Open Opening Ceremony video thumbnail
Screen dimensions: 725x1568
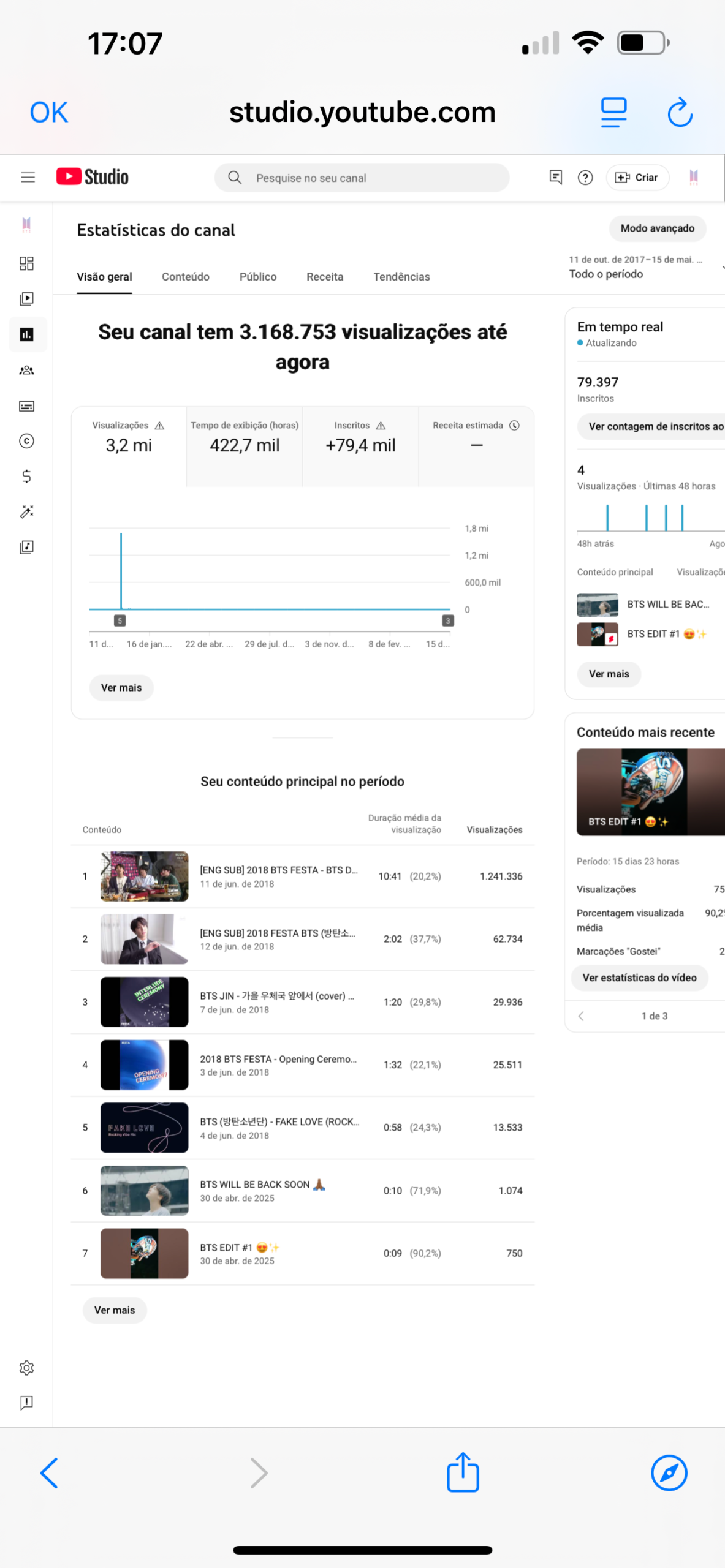pos(144,1065)
